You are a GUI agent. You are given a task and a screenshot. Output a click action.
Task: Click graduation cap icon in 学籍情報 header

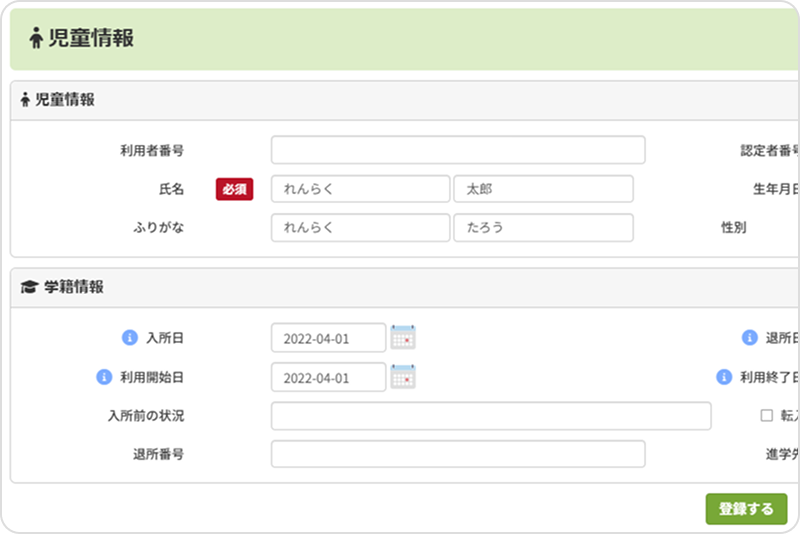pos(29,288)
